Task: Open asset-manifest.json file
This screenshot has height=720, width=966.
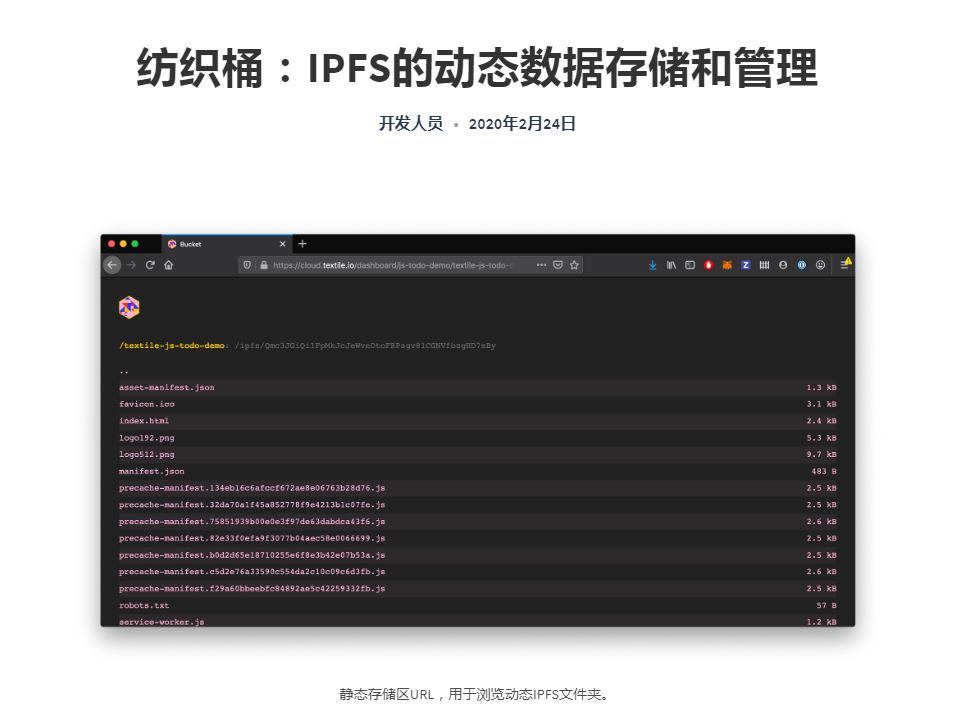Action: pyautogui.click(x=167, y=387)
